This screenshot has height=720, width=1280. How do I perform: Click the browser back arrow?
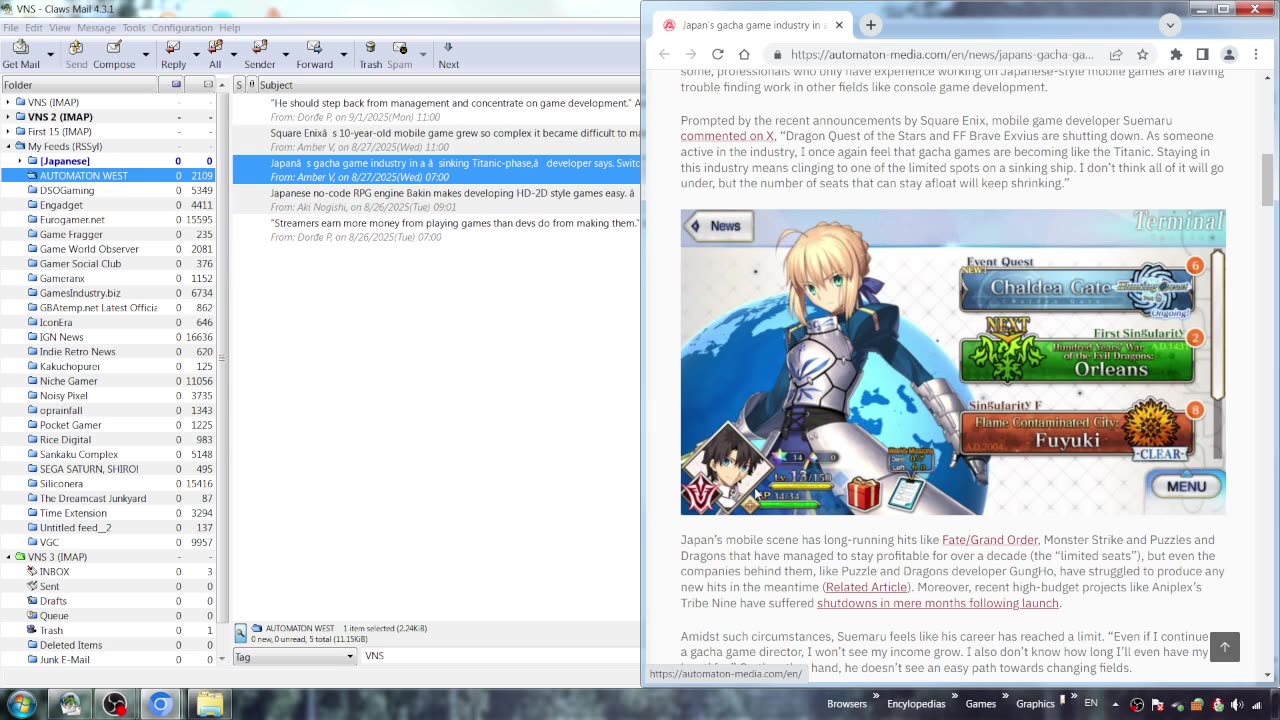point(664,54)
